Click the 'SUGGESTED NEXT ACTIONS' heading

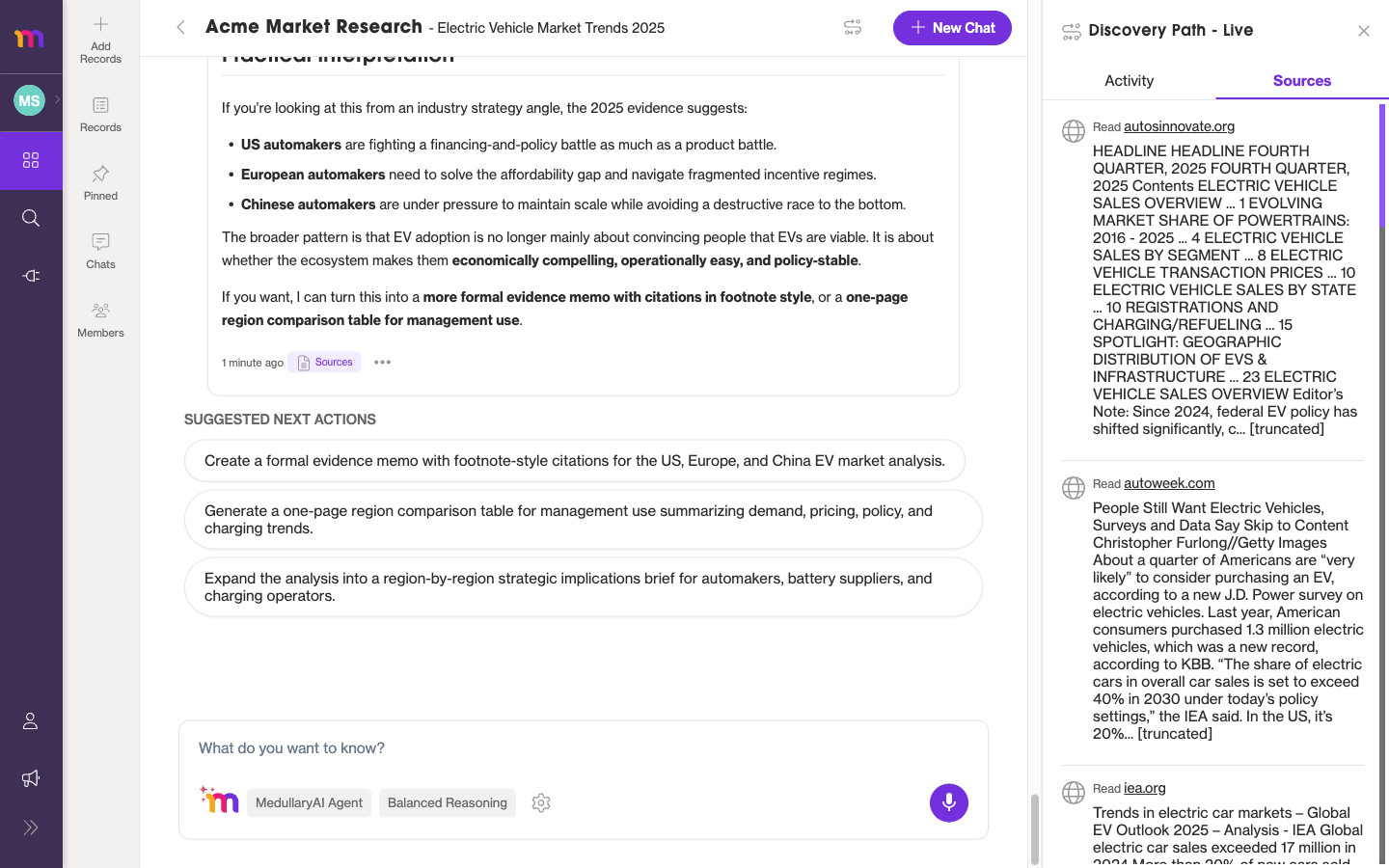pyautogui.click(x=280, y=420)
